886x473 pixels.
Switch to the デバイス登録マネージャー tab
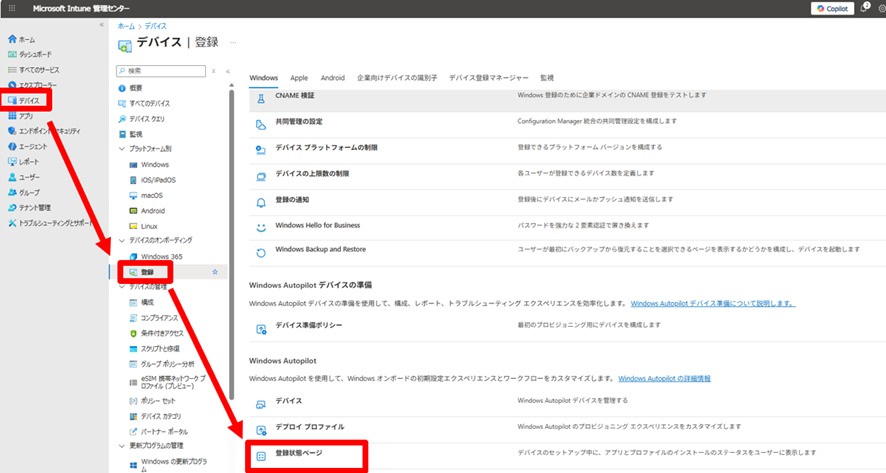click(487, 78)
